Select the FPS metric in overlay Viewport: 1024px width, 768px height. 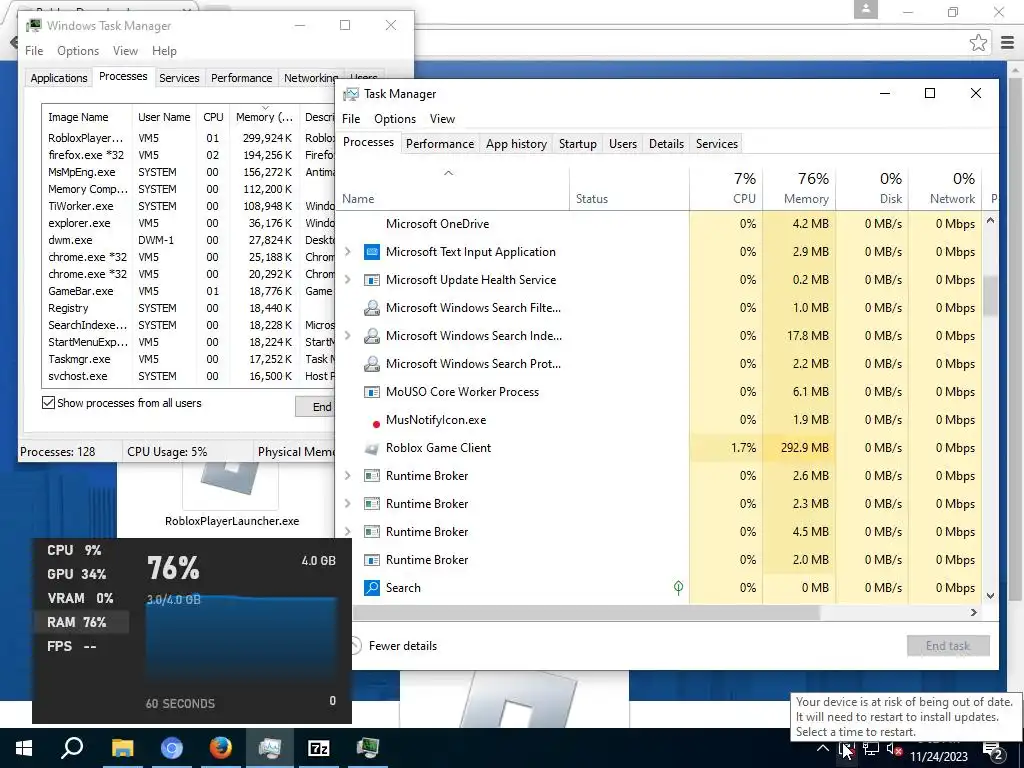72,647
